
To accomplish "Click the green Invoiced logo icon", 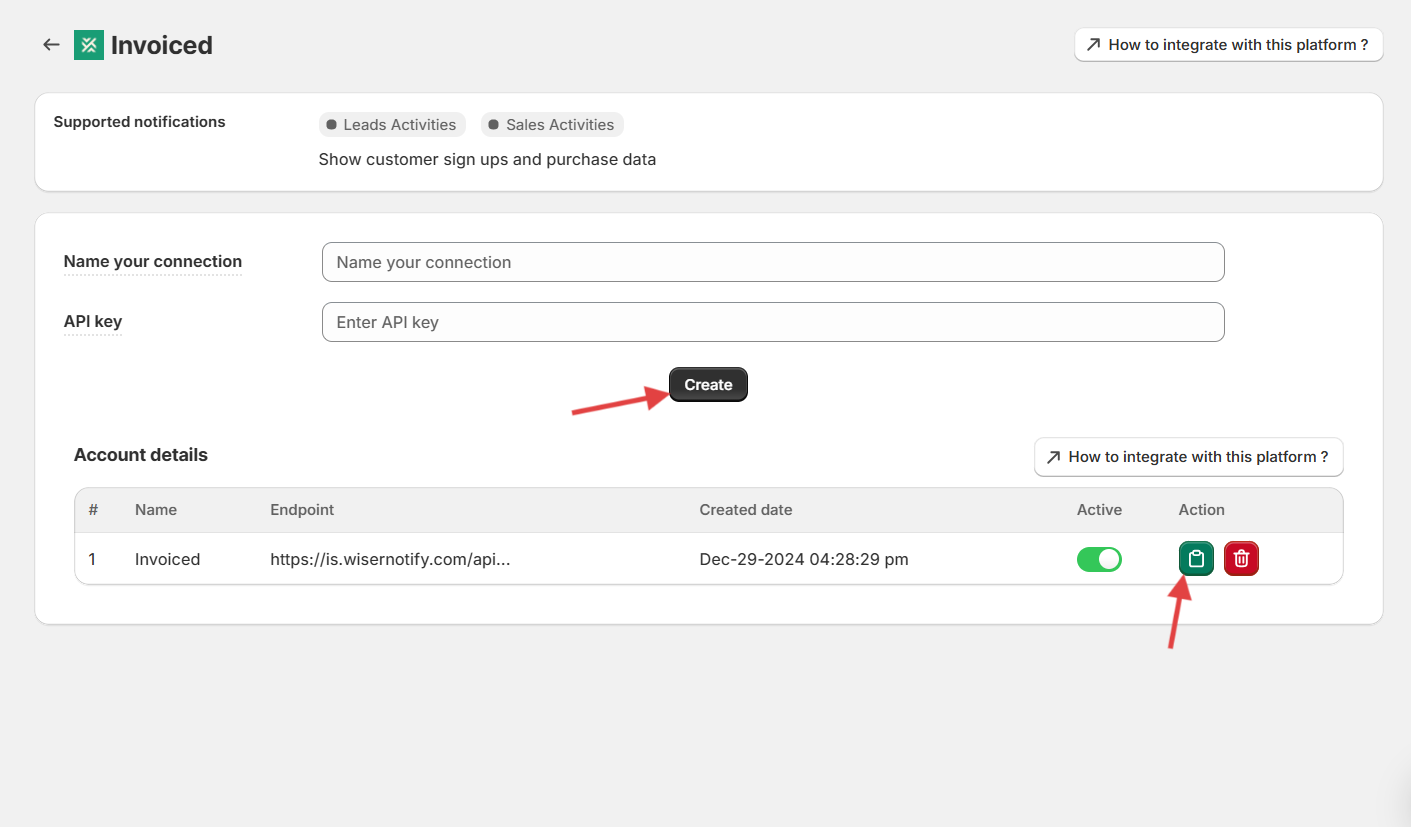I will [x=89, y=45].
